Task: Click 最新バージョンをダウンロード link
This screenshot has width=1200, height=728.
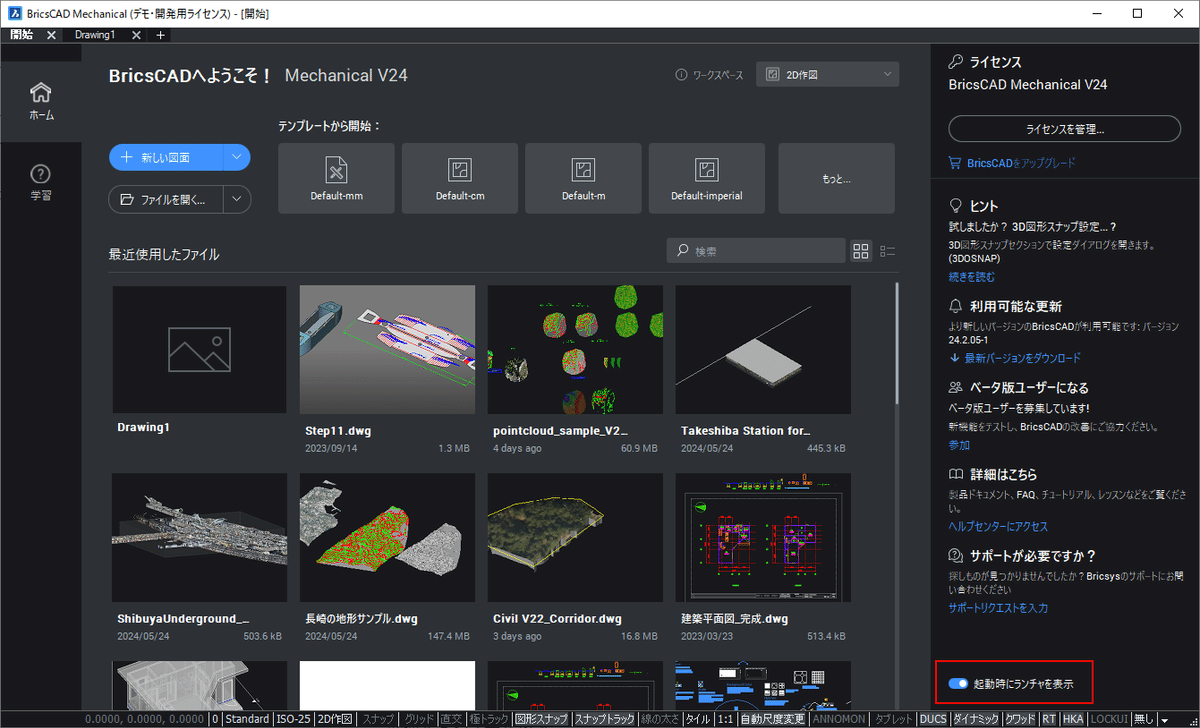Action: coord(1021,358)
